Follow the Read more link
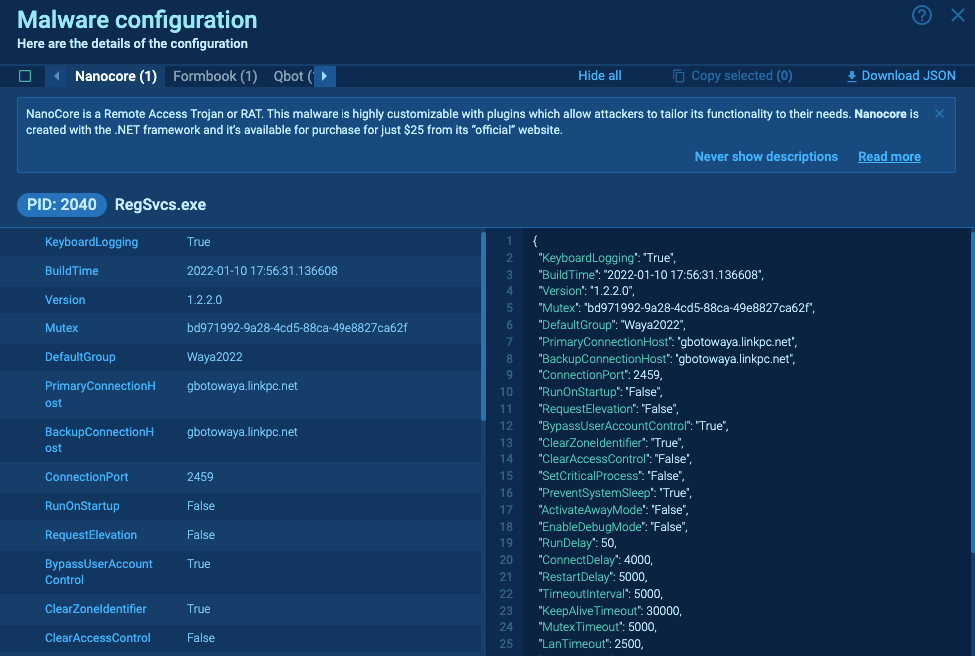The width and height of the screenshot is (975, 656). coord(889,157)
